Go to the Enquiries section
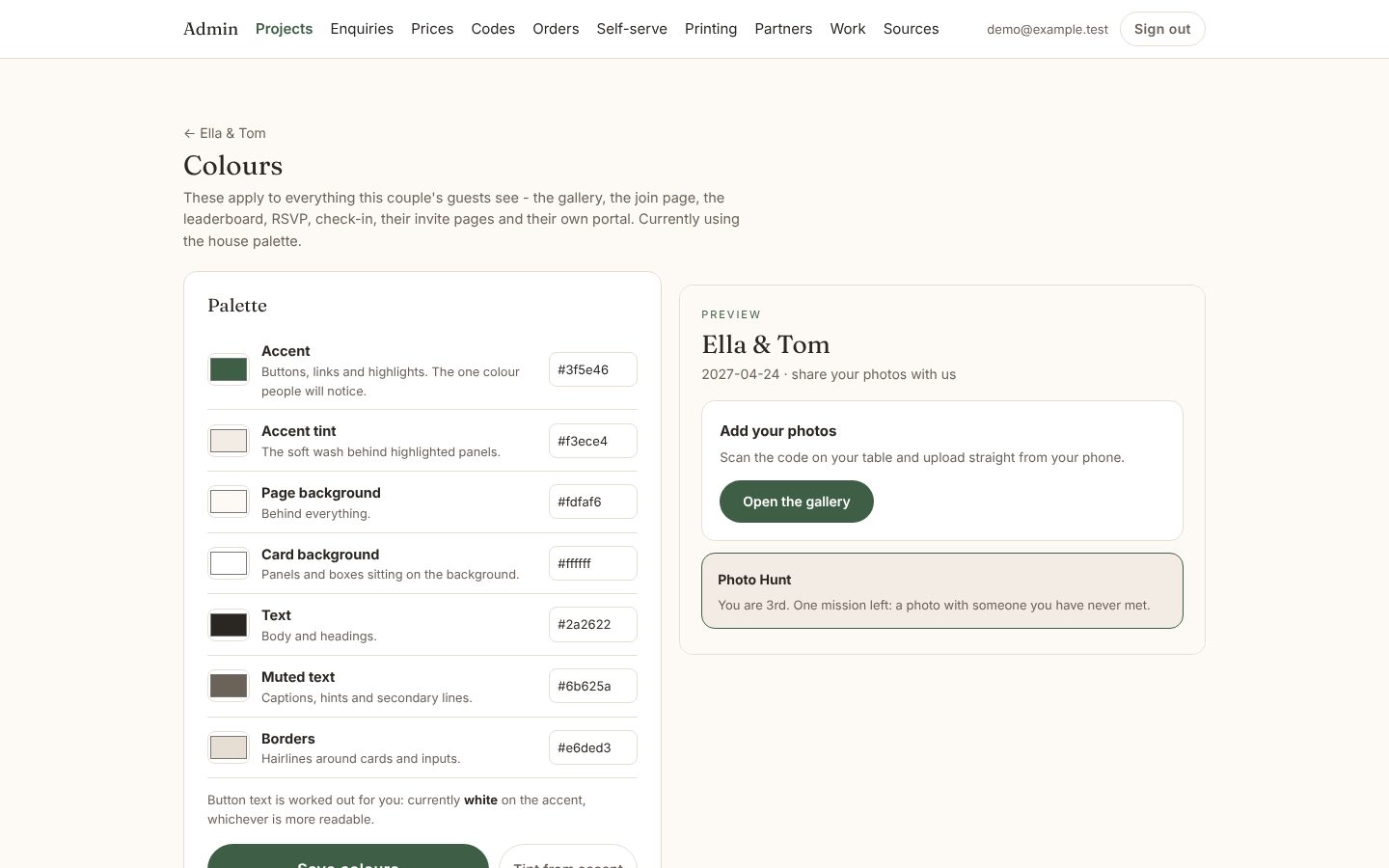 pos(362,29)
